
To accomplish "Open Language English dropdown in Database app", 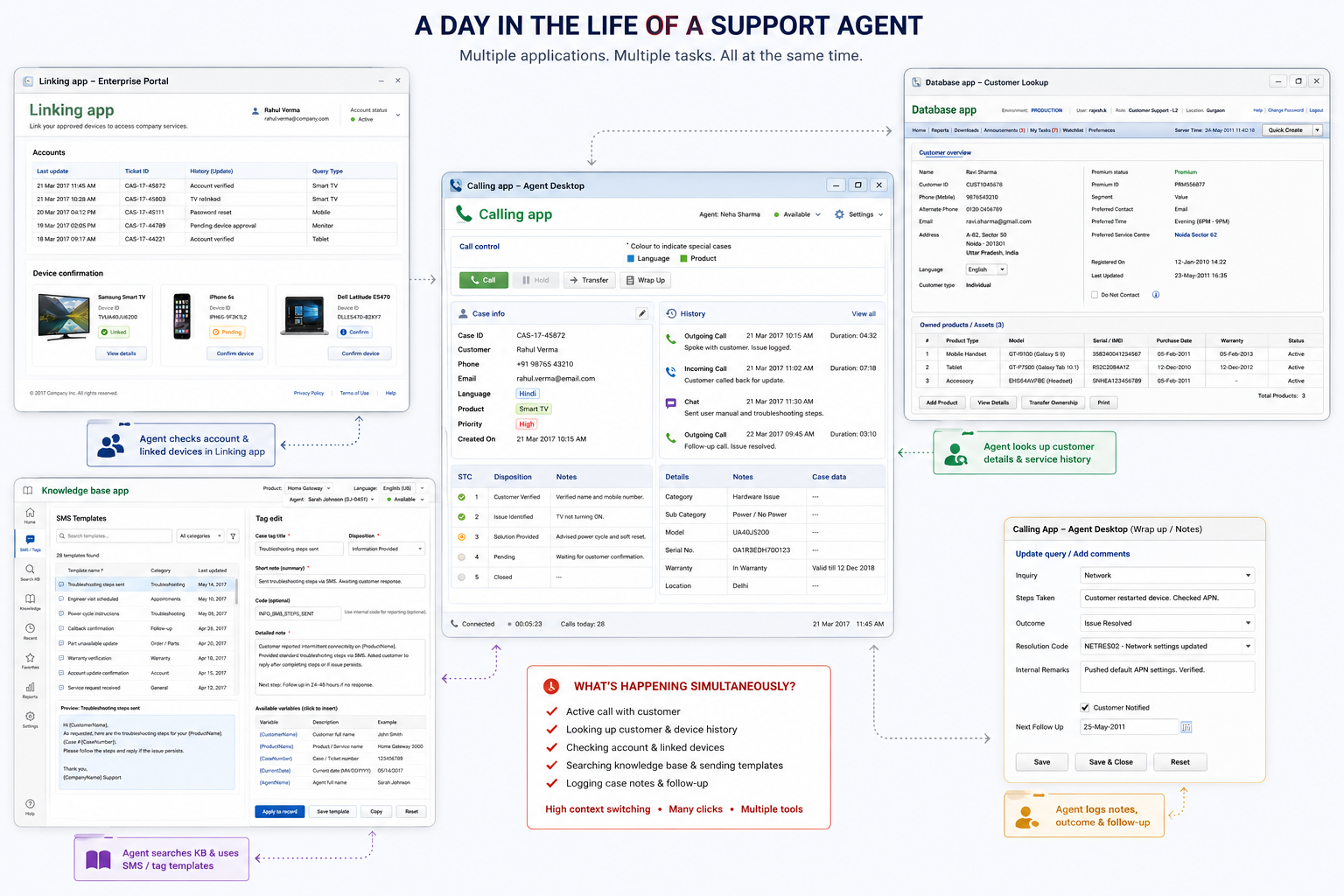I will pos(986,269).
